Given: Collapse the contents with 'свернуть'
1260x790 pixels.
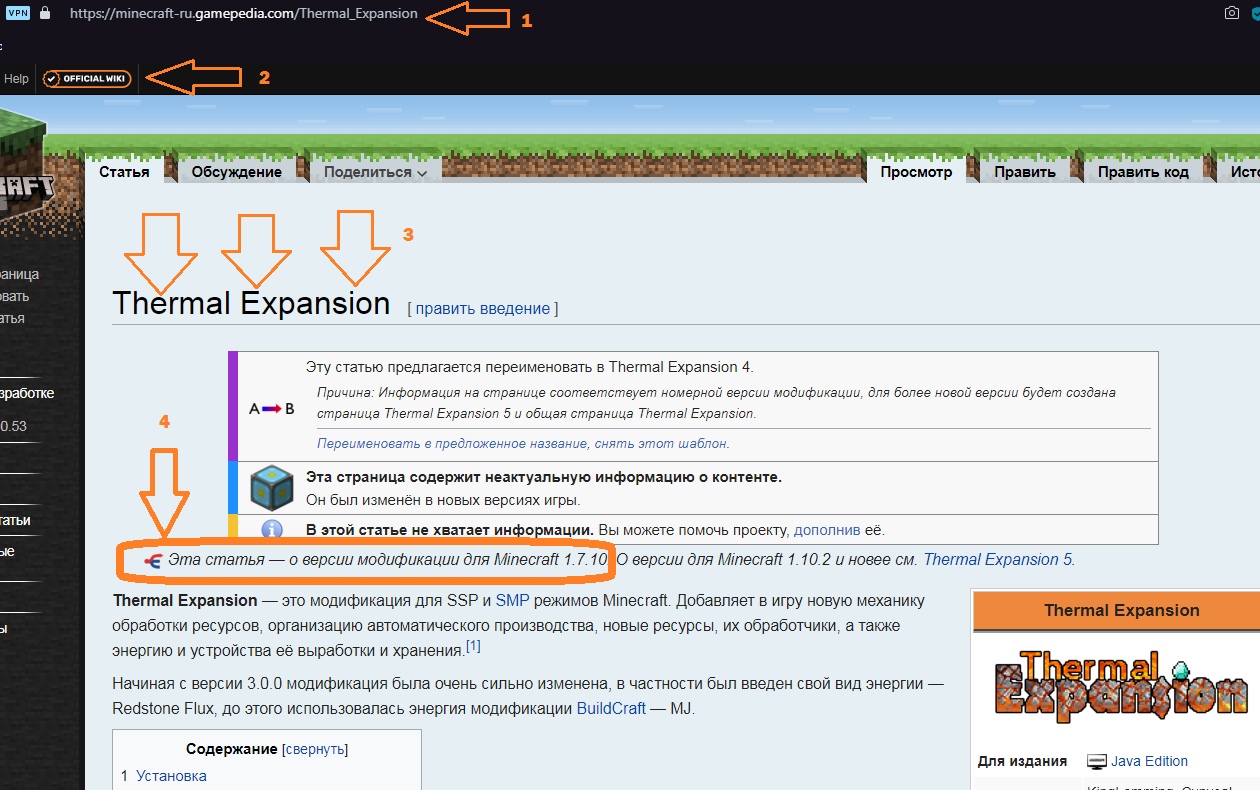Looking at the screenshot, I should 315,749.
